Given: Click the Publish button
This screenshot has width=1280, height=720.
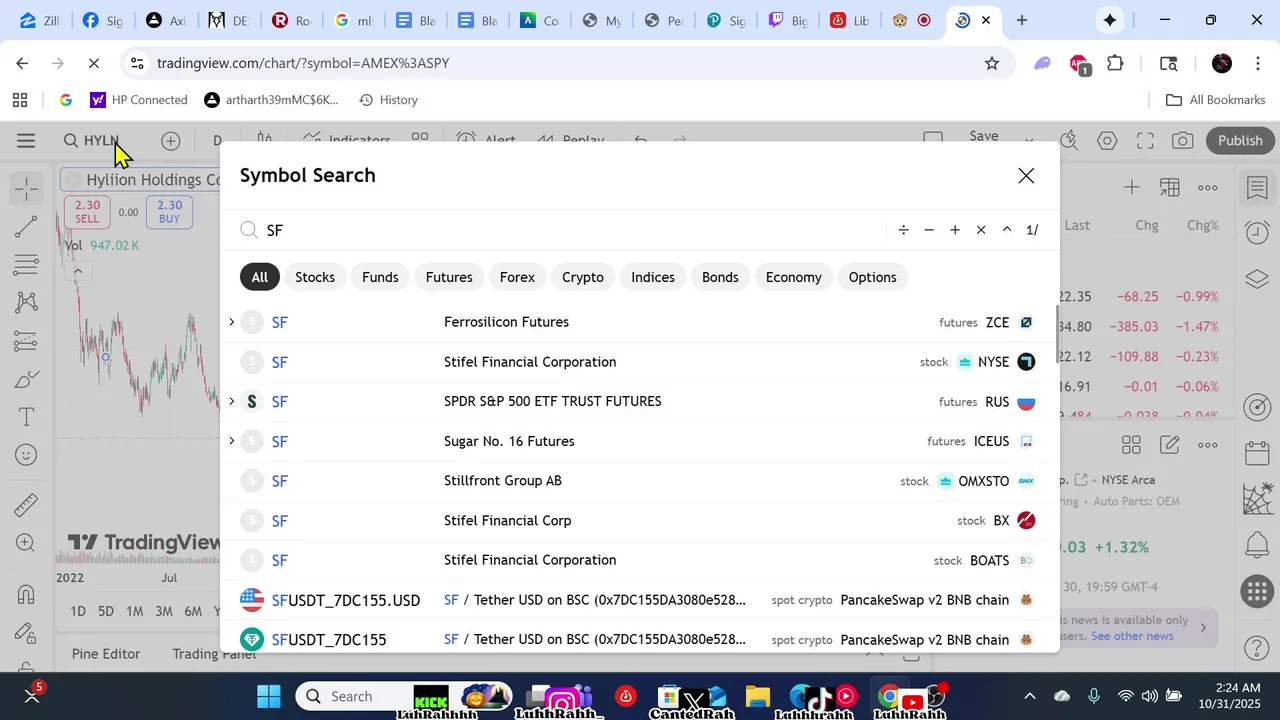Looking at the screenshot, I should [1240, 141].
